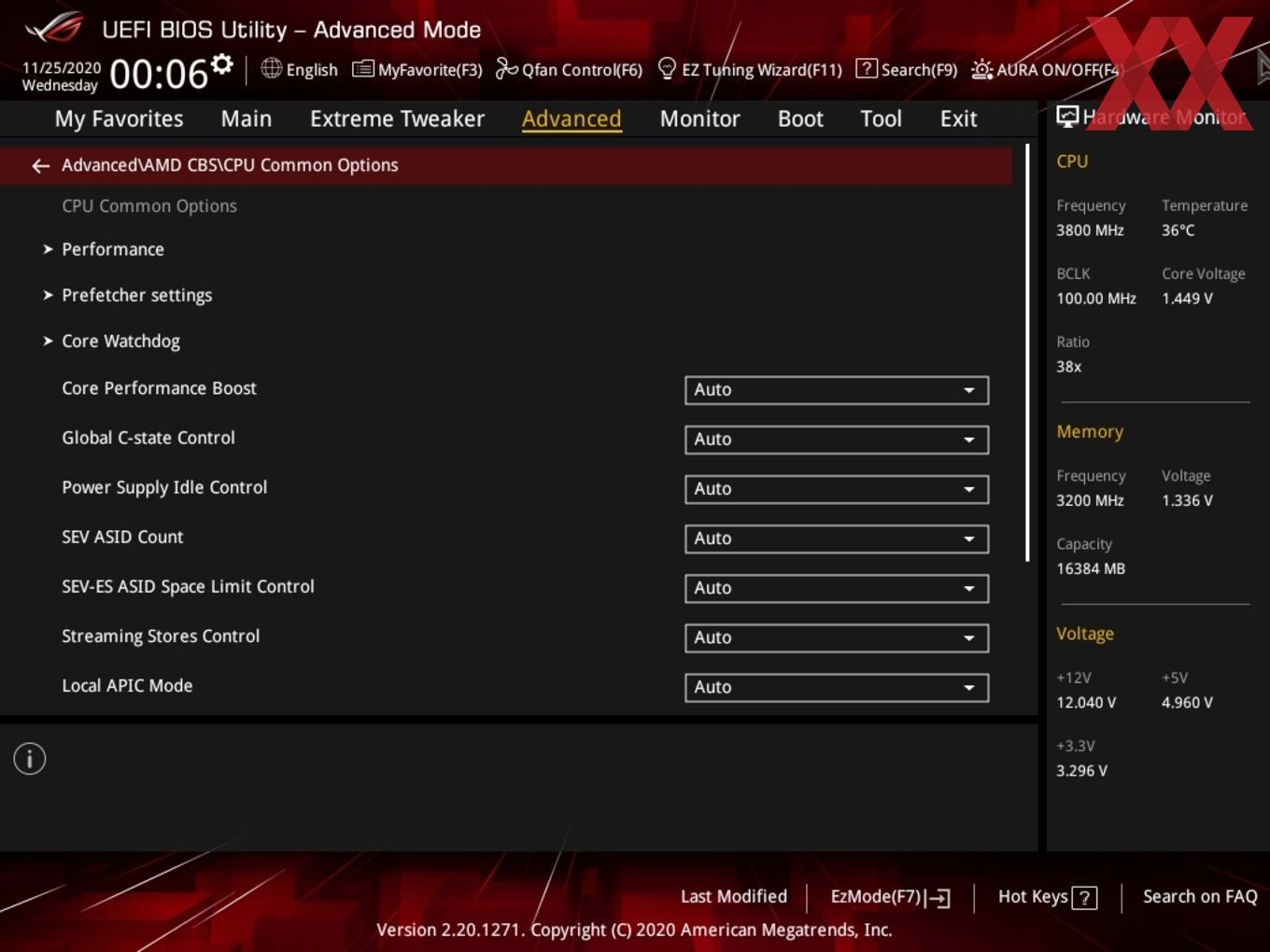Select the Local APIC Mode label
This screenshot has height=952, width=1270.
(x=127, y=685)
